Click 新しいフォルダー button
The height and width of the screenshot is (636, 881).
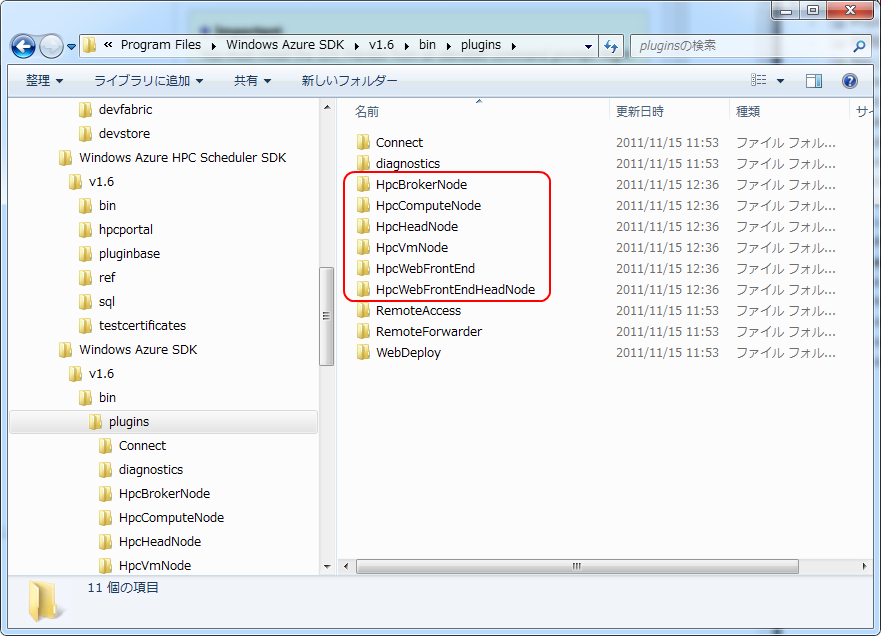pos(349,81)
